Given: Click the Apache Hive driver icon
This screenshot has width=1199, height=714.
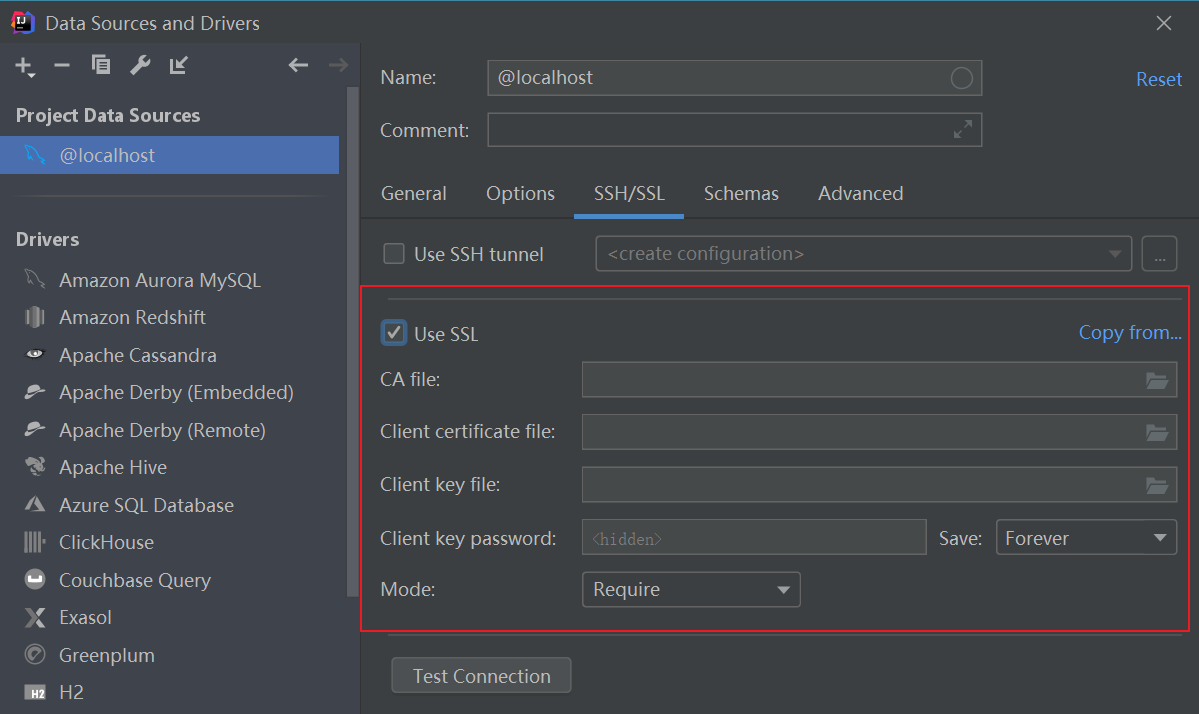Looking at the screenshot, I should point(34,466).
